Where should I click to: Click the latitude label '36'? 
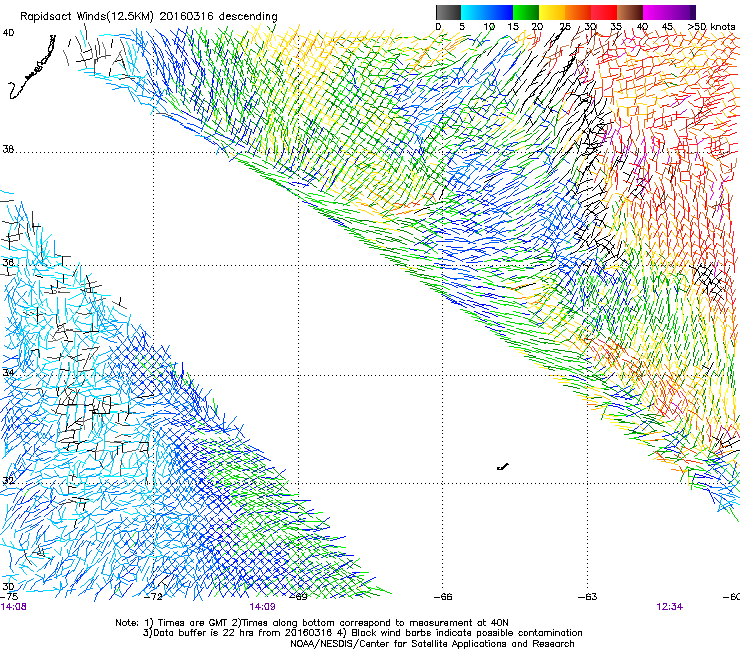click(8, 262)
